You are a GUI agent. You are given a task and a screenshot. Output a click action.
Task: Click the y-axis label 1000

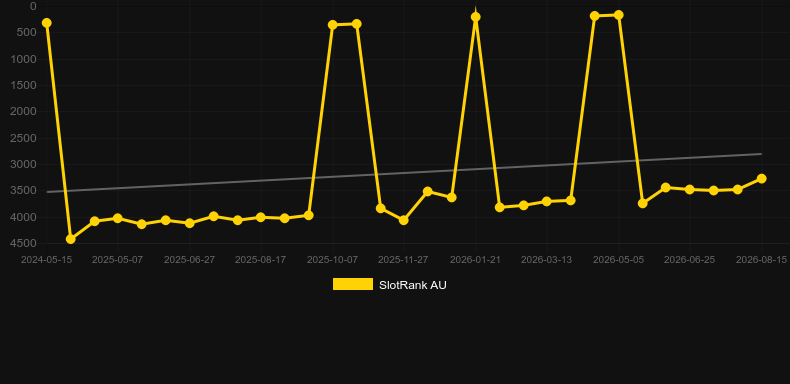coord(24,59)
